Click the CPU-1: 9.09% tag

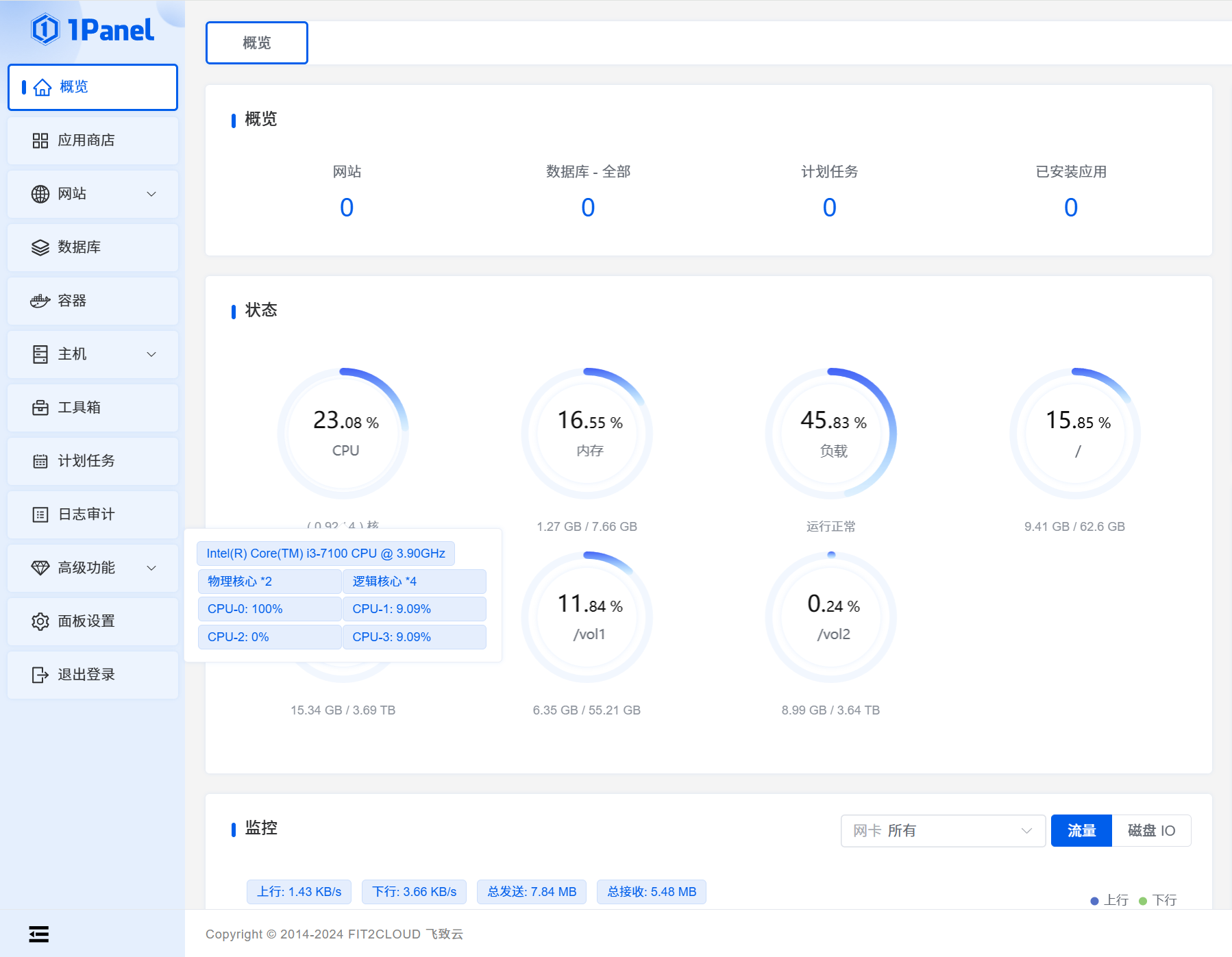(x=415, y=609)
